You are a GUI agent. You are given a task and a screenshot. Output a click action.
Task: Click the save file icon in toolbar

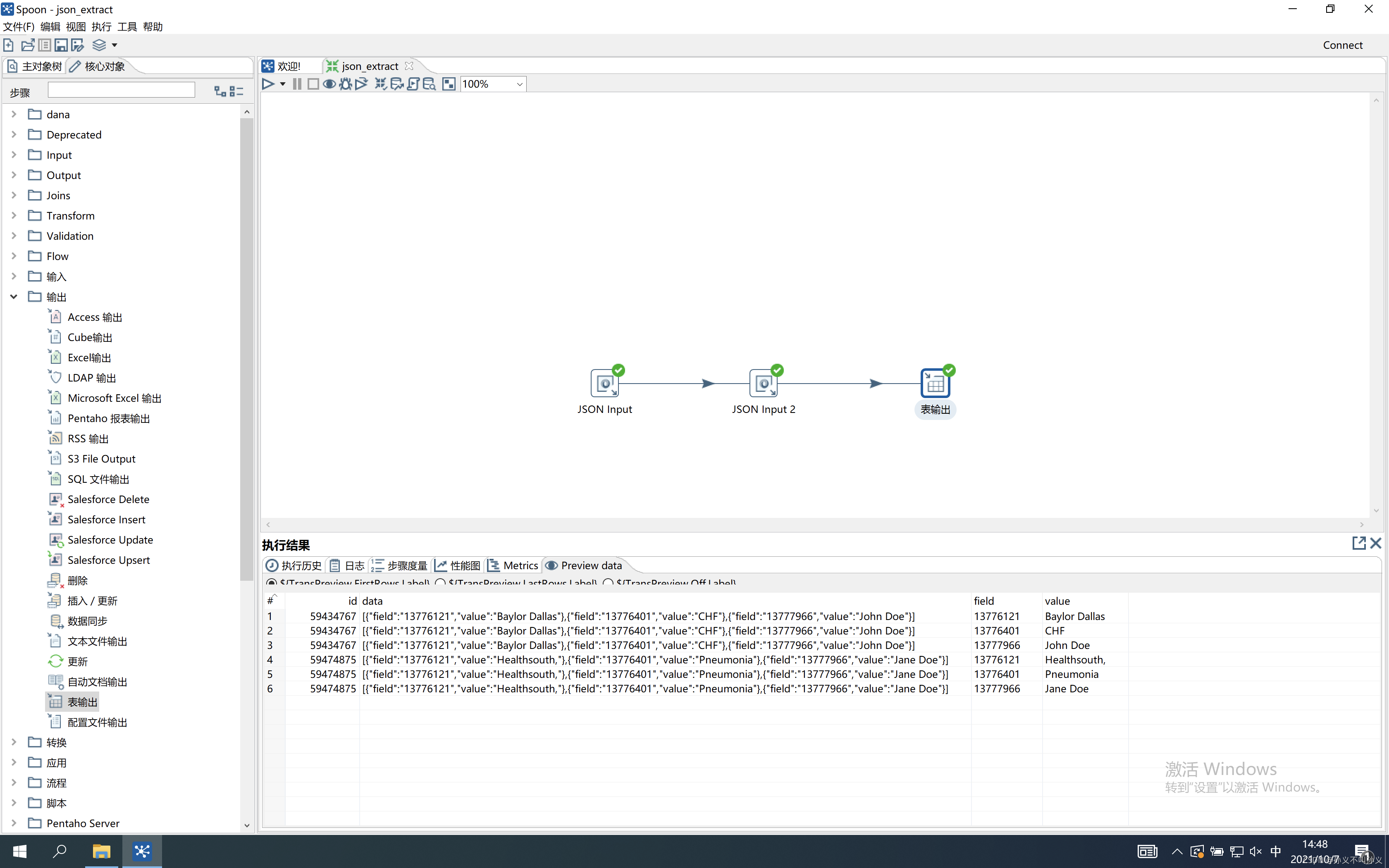point(61,45)
